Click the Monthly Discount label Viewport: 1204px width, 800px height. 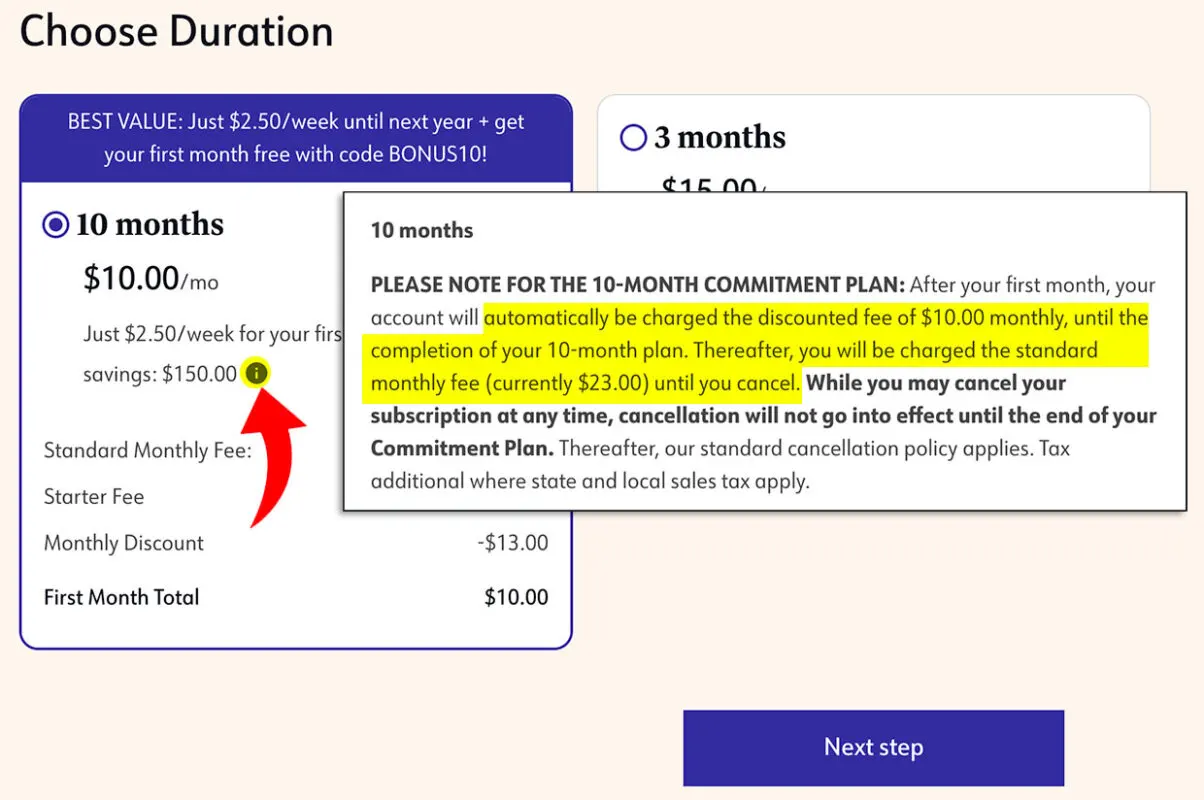tap(124, 543)
